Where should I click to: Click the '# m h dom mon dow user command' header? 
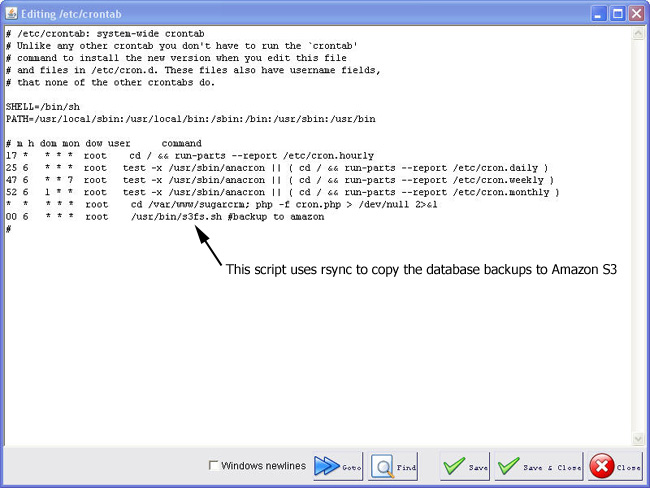pyautogui.click(x=104, y=143)
